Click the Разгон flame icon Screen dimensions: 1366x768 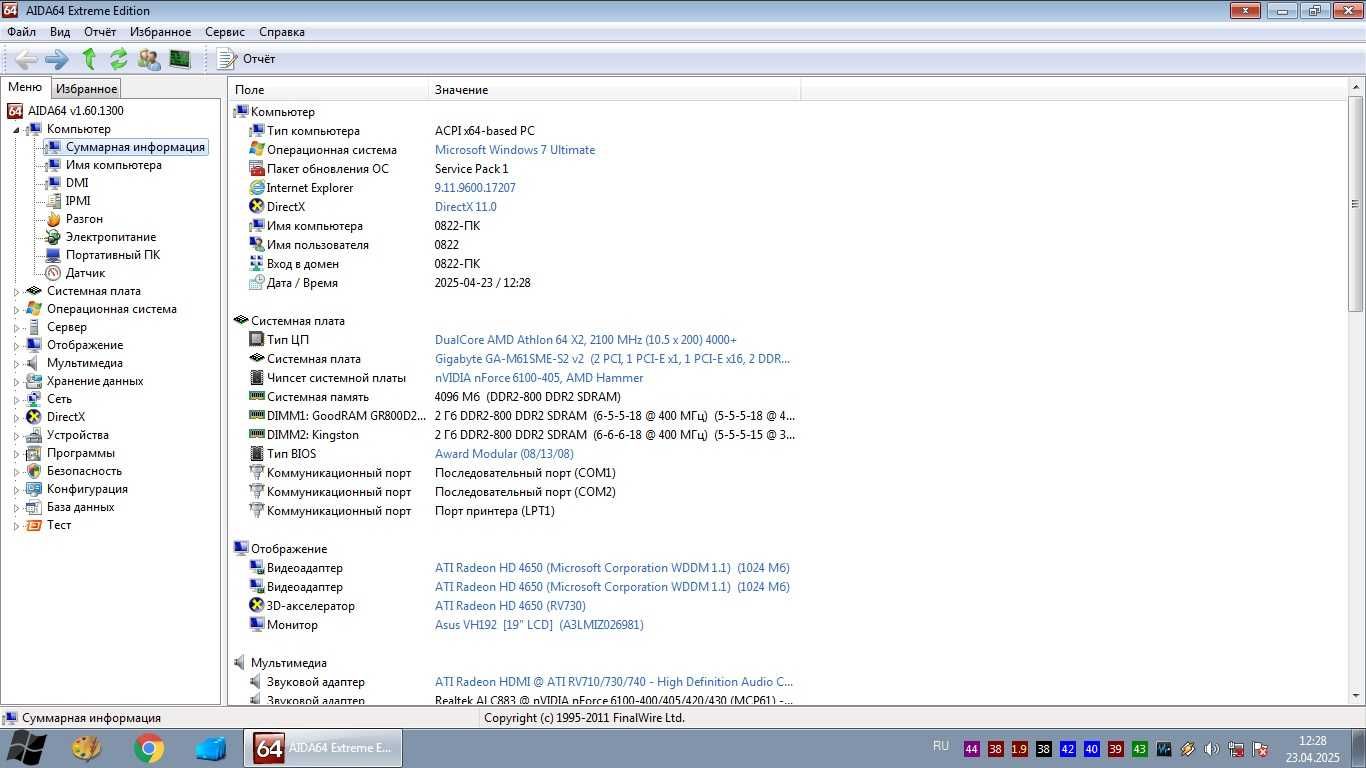click(53, 219)
